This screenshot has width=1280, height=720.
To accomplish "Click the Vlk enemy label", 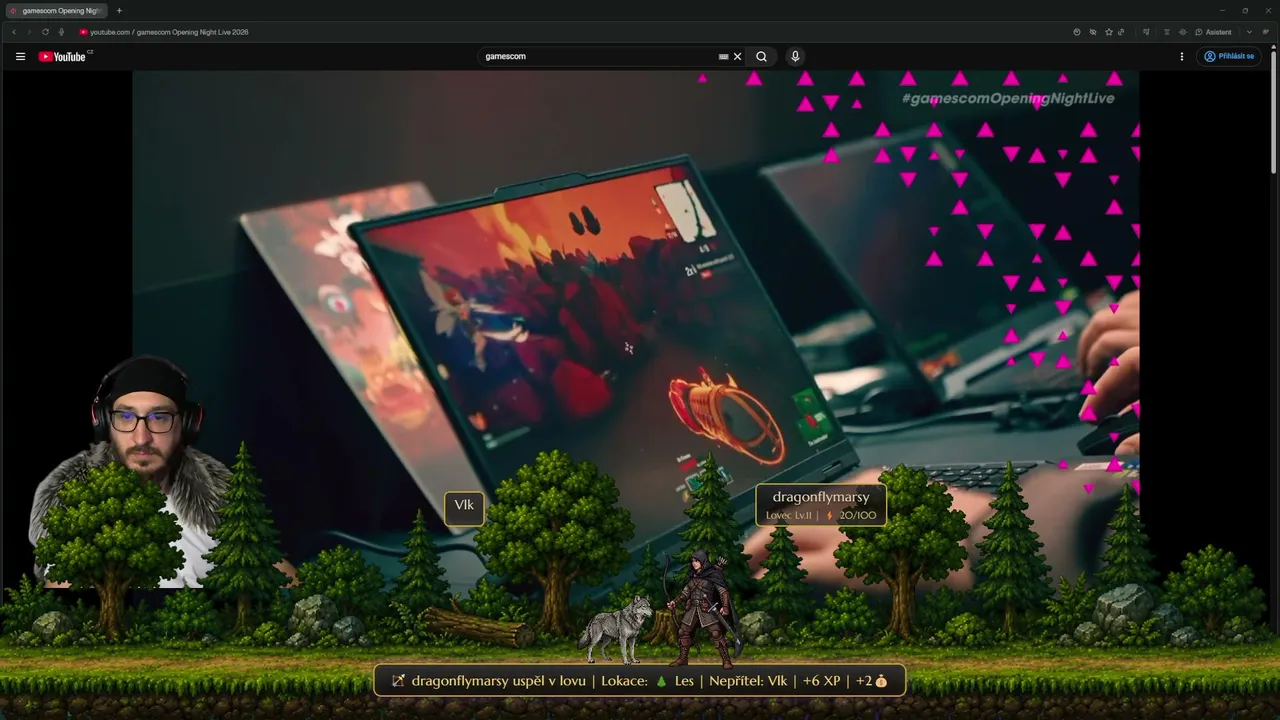I will coord(464,507).
